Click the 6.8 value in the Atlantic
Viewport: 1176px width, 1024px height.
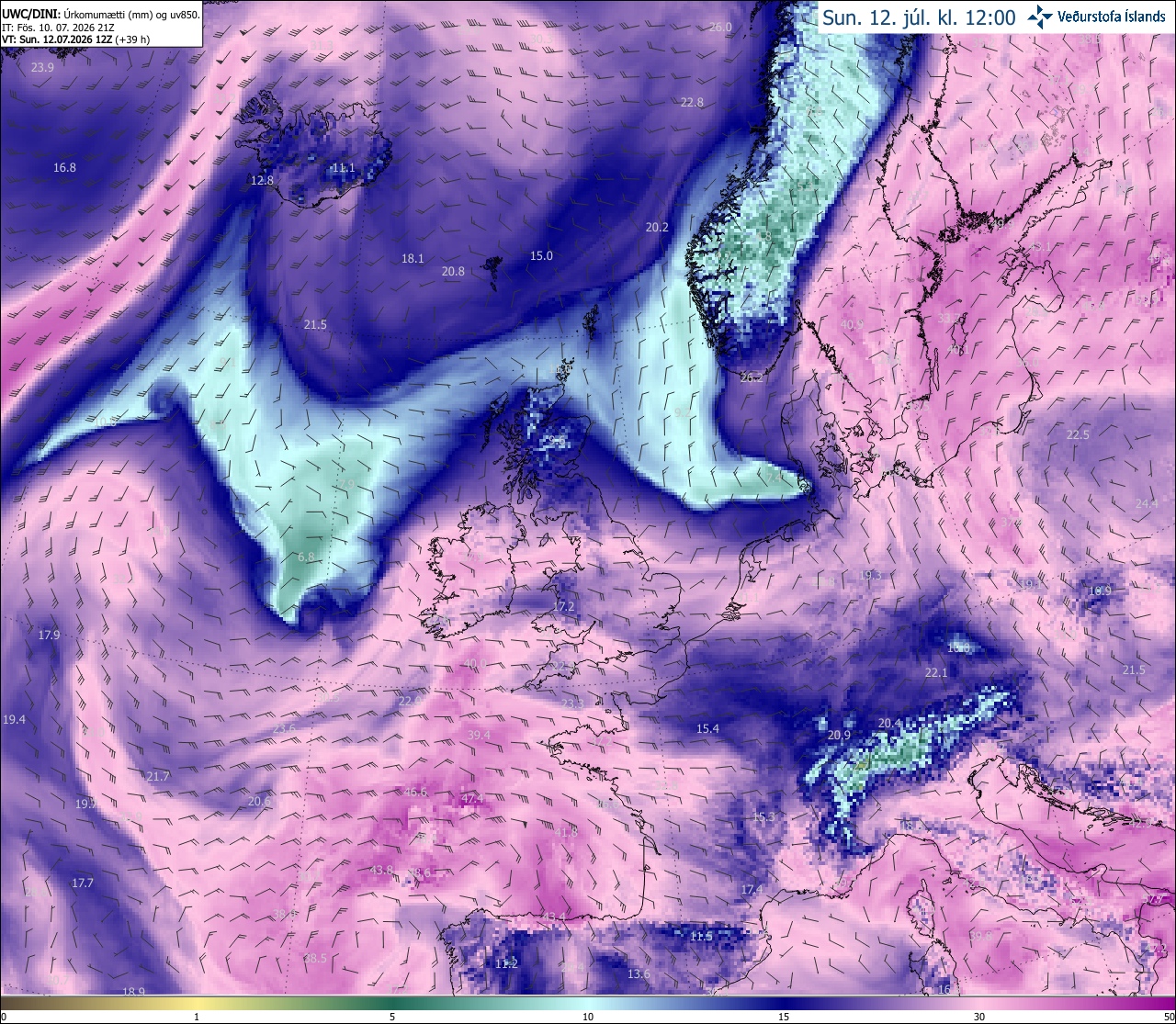[306, 557]
